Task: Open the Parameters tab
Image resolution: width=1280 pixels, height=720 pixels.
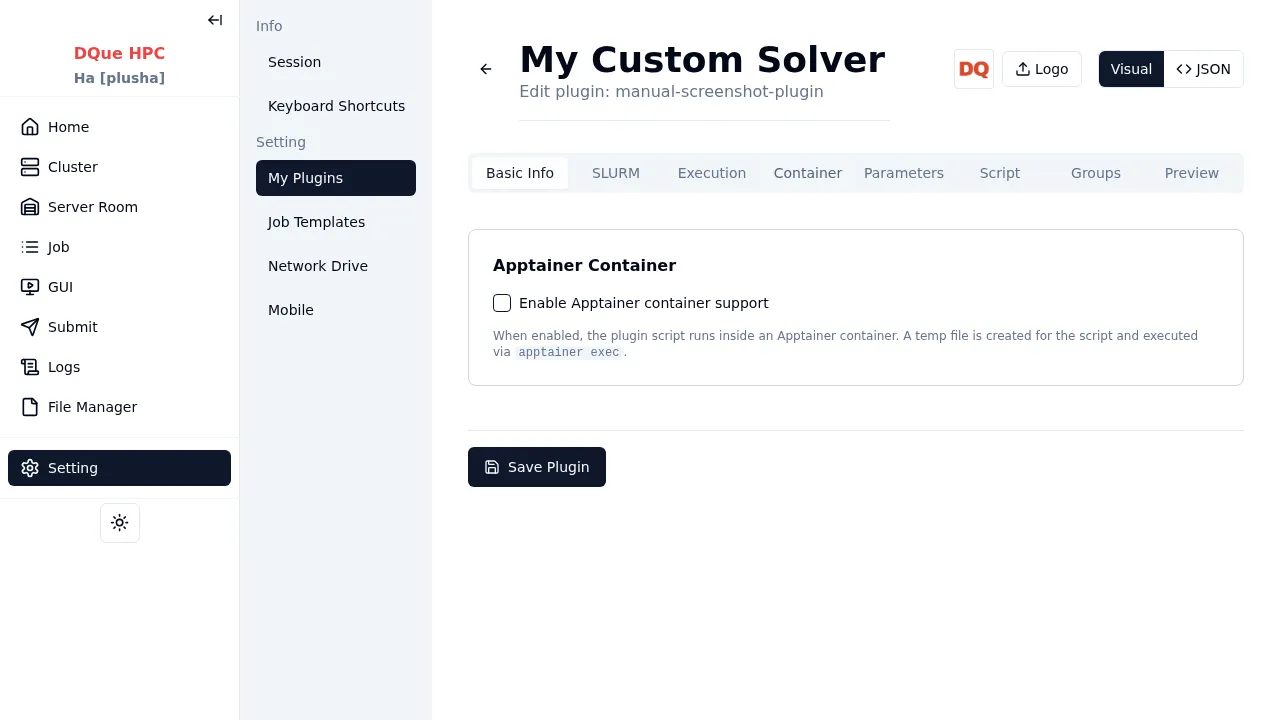Action: coord(904,173)
